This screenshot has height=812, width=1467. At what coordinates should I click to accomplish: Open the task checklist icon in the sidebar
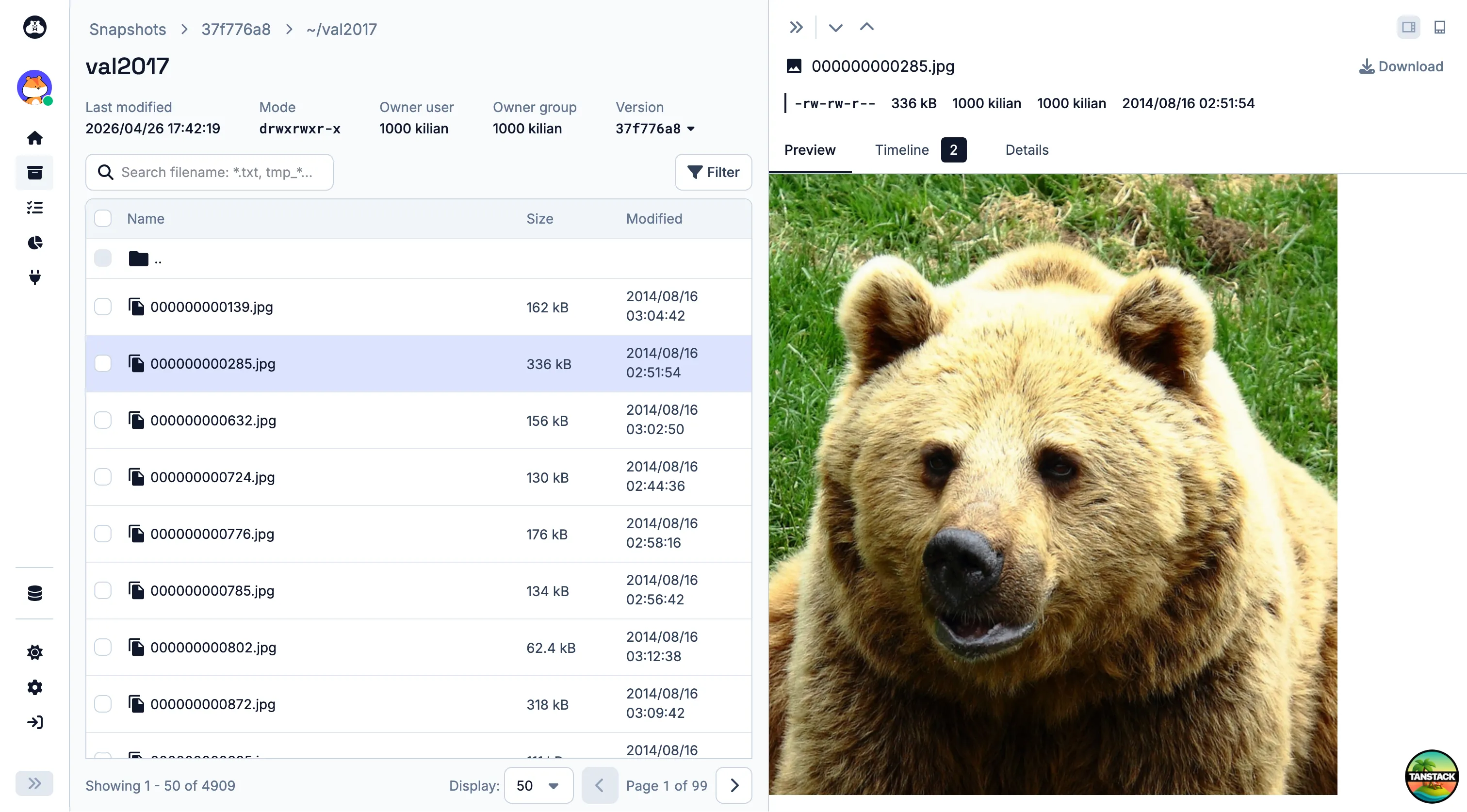(x=35, y=207)
